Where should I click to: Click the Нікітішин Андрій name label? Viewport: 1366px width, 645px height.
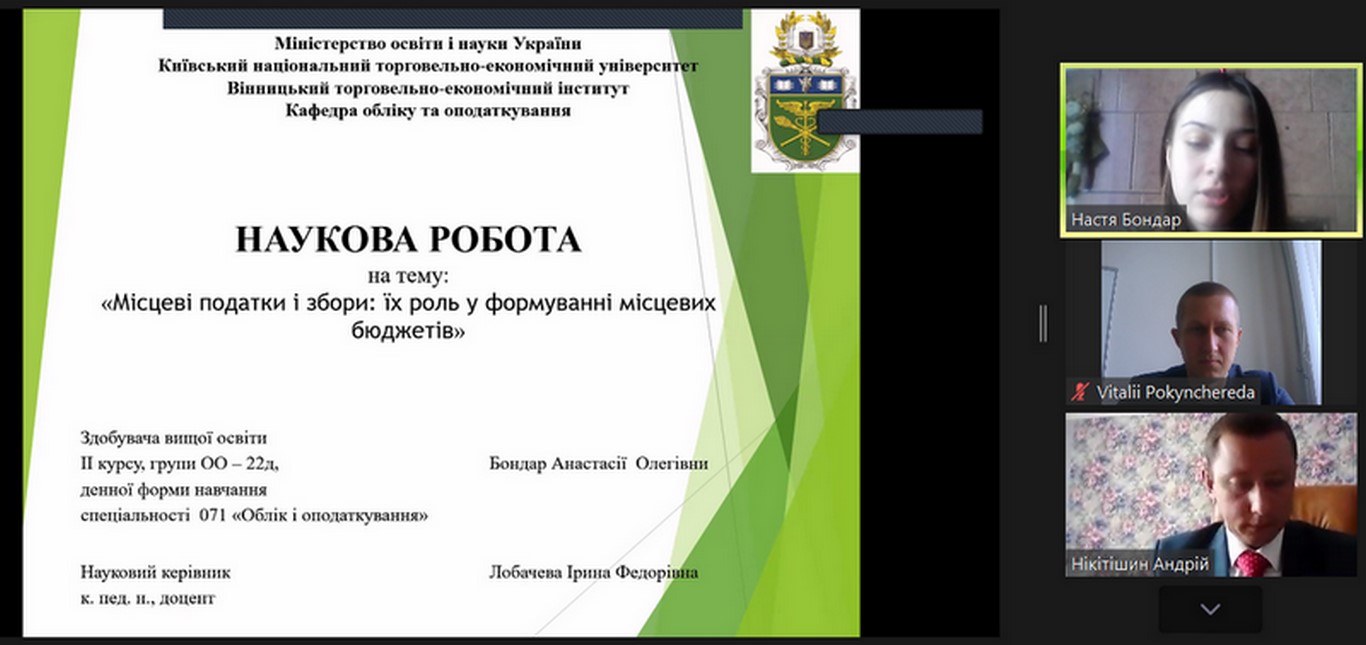(x=1140, y=564)
